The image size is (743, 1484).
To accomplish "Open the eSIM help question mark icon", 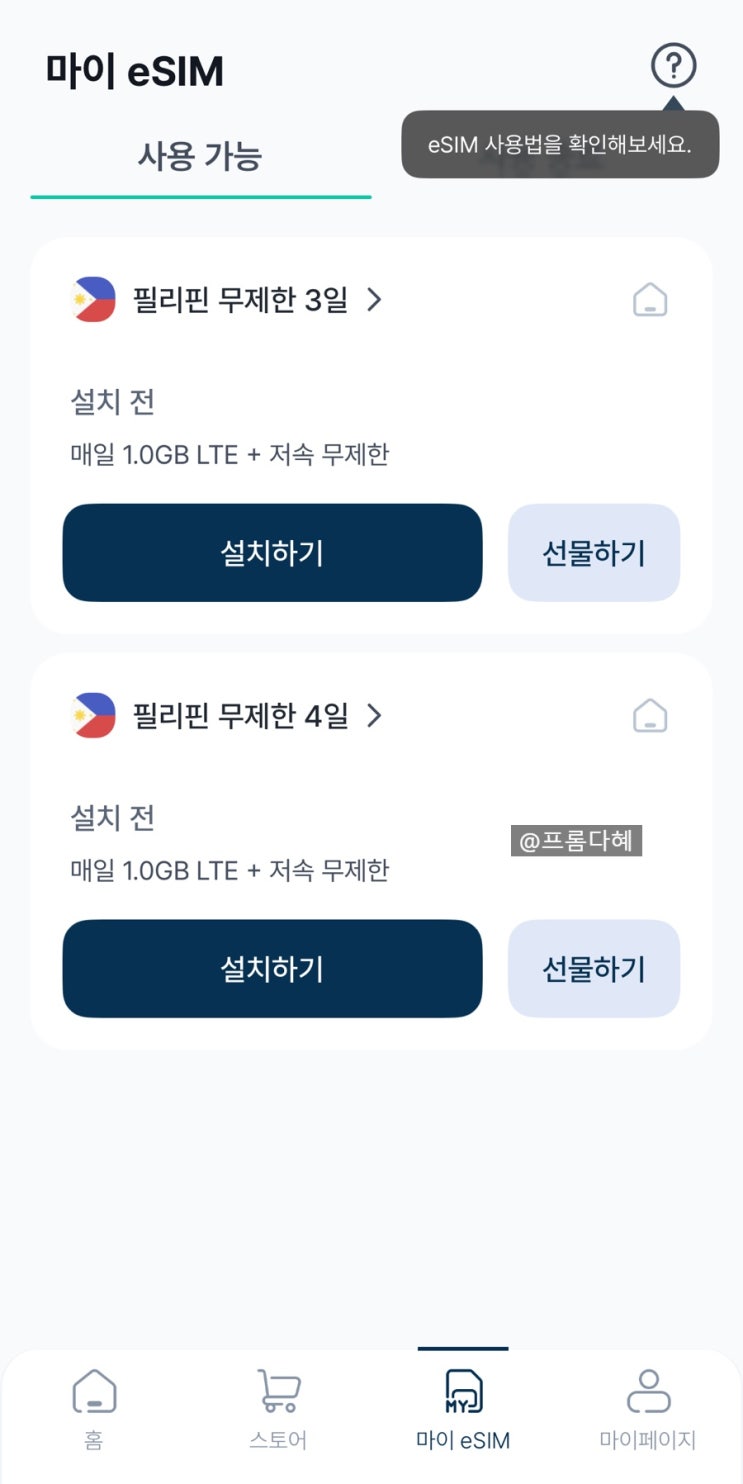I will tap(673, 66).
